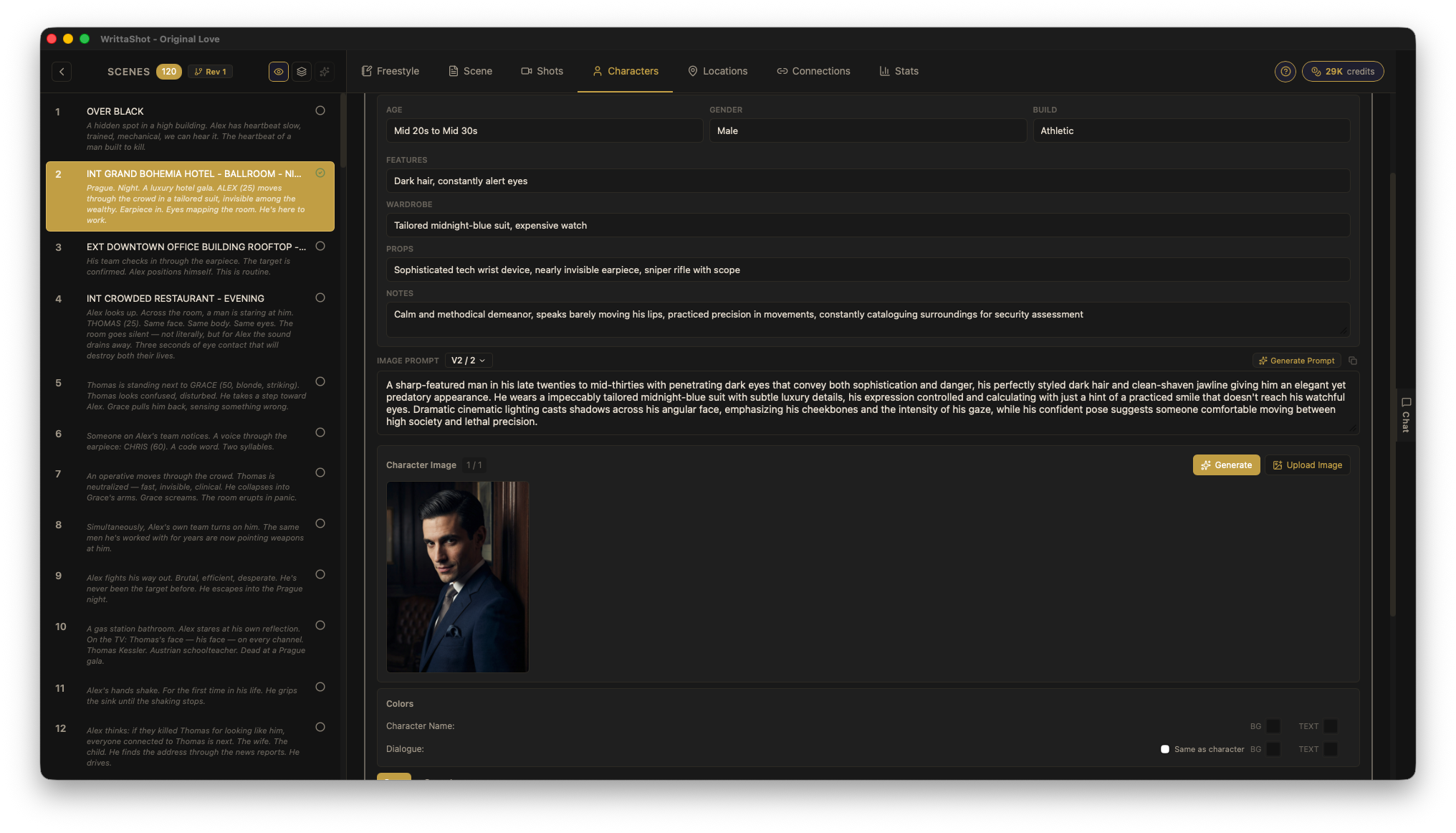Open the V2 / 2 prompt version dropdown
This screenshot has height=833, width=1456.
(x=469, y=361)
